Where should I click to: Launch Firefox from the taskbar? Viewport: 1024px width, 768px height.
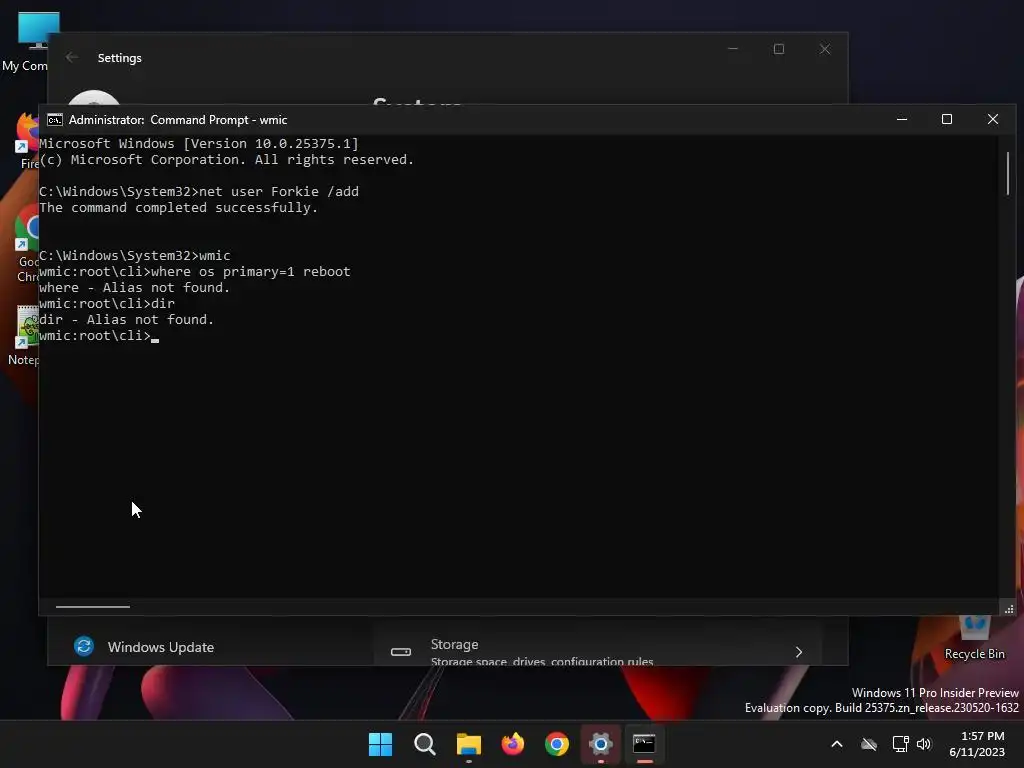513,744
